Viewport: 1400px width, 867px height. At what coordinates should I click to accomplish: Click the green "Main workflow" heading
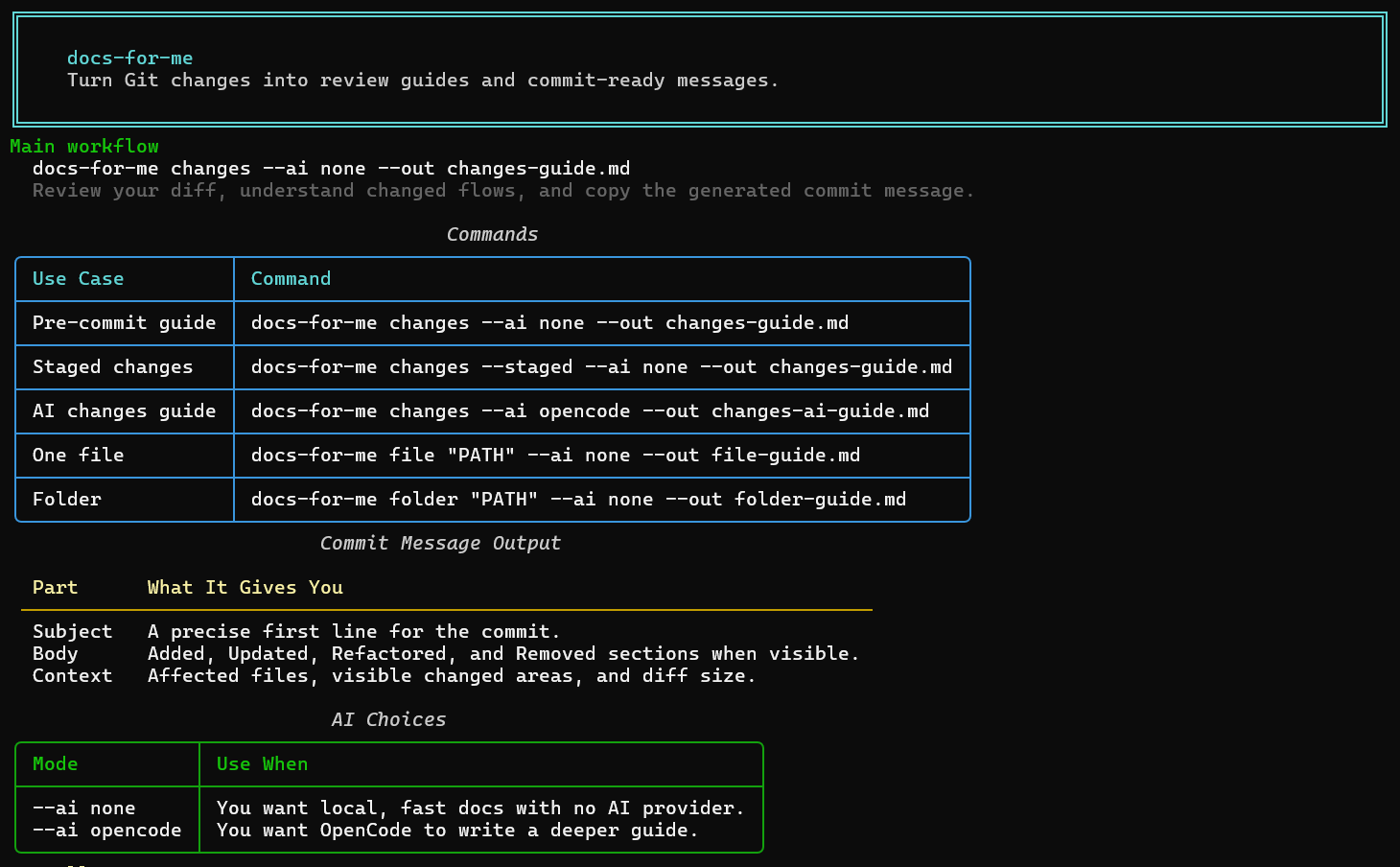(x=84, y=147)
